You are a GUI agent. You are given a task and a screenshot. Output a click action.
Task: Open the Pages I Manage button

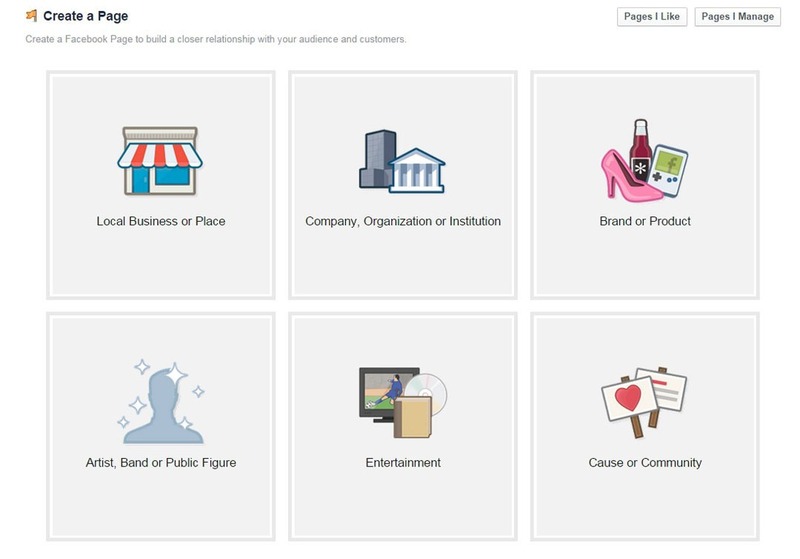coord(736,17)
